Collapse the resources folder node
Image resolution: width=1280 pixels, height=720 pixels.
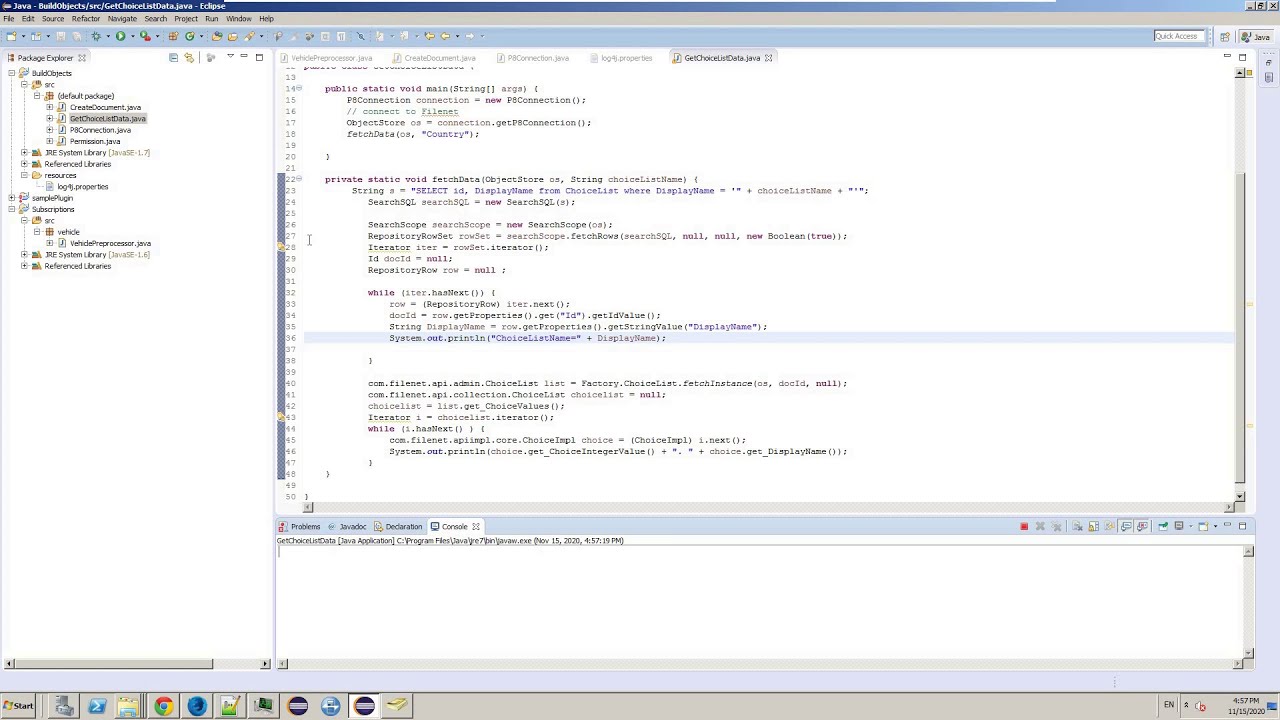pos(24,175)
